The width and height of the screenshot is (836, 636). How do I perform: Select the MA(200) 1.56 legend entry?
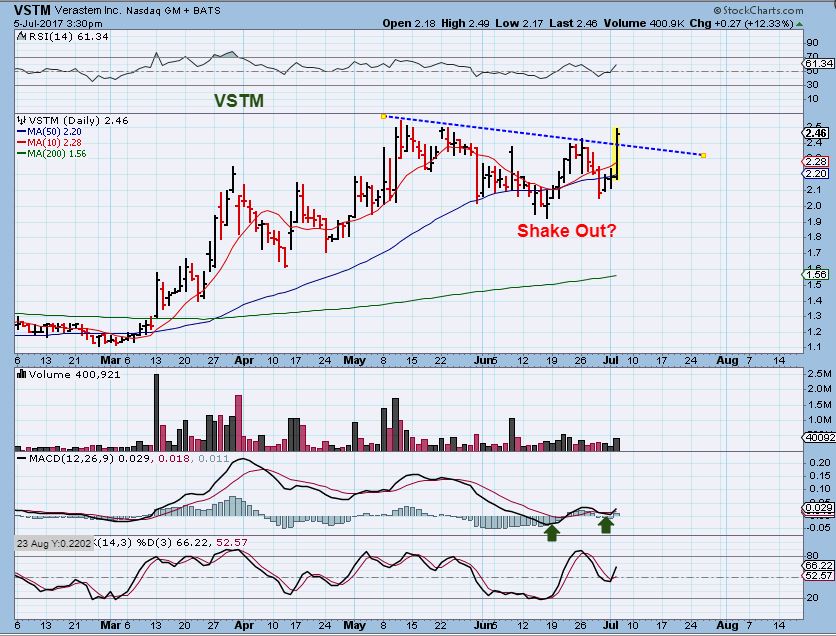52,154
